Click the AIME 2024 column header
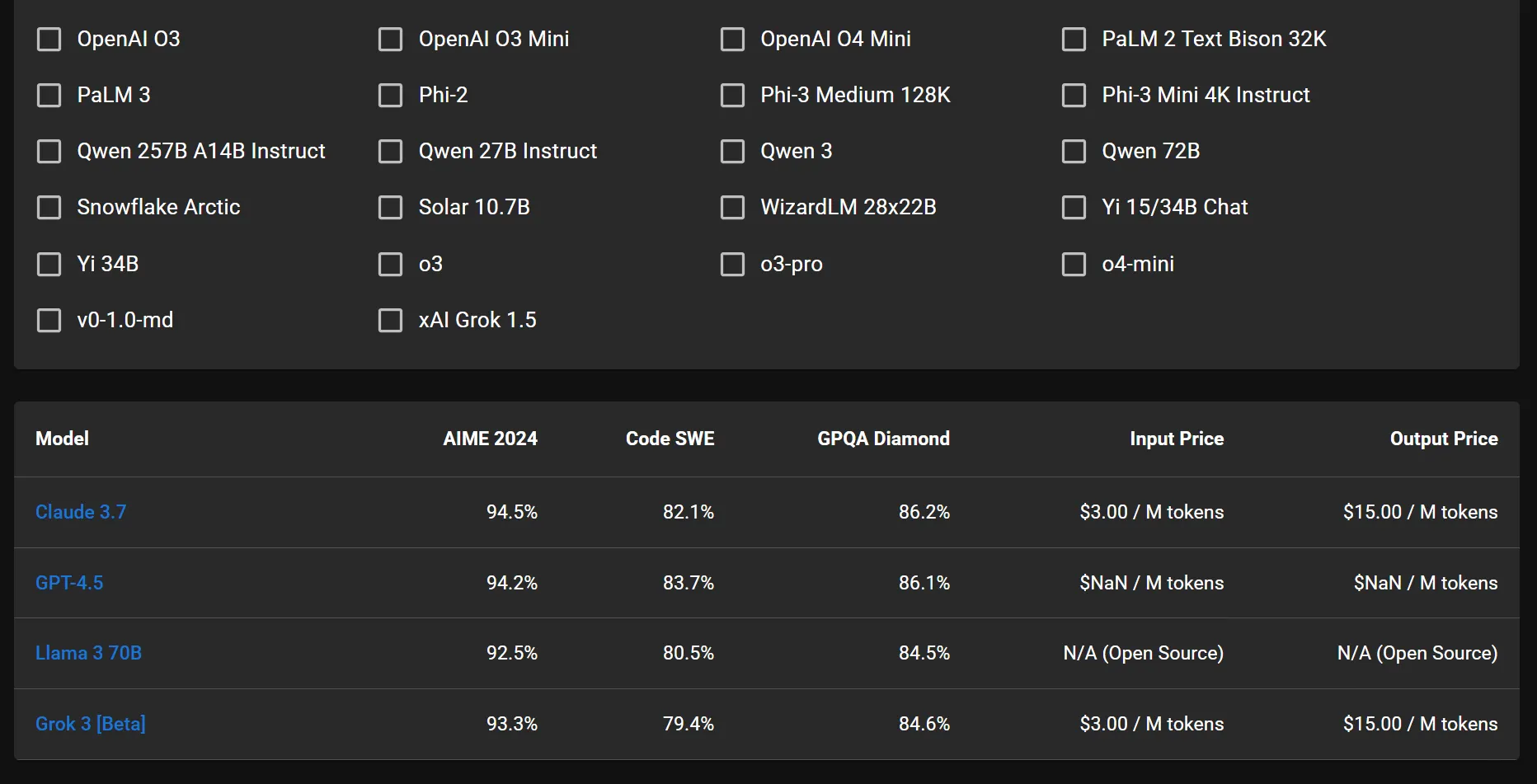The height and width of the screenshot is (784, 1537). (x=490, y=439)
